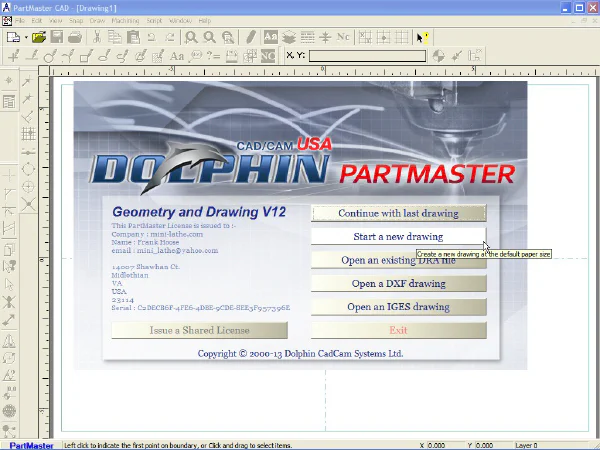The width and height of the screenshot is (600, 450).
Task: Click 'Issue a Shared License' button
Action: [x=199, y=330]
